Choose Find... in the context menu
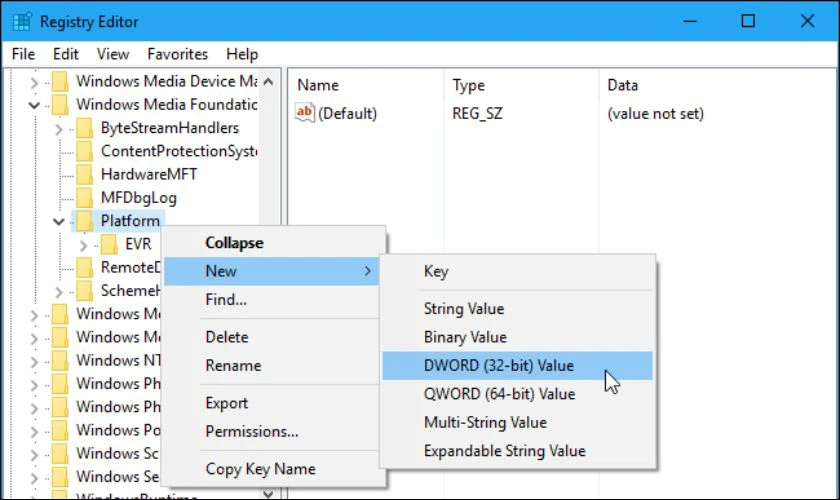The image size is (840, 500). pyautogui.click(x=274, y=300)
